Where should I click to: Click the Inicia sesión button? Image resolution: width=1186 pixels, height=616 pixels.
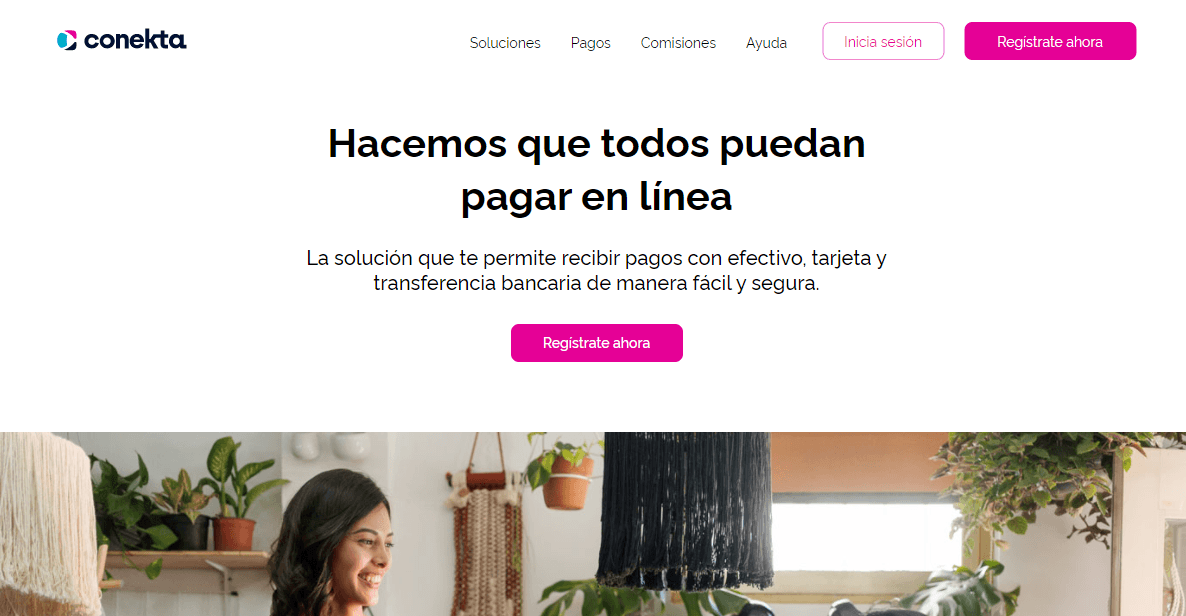(x=883, y=41)
